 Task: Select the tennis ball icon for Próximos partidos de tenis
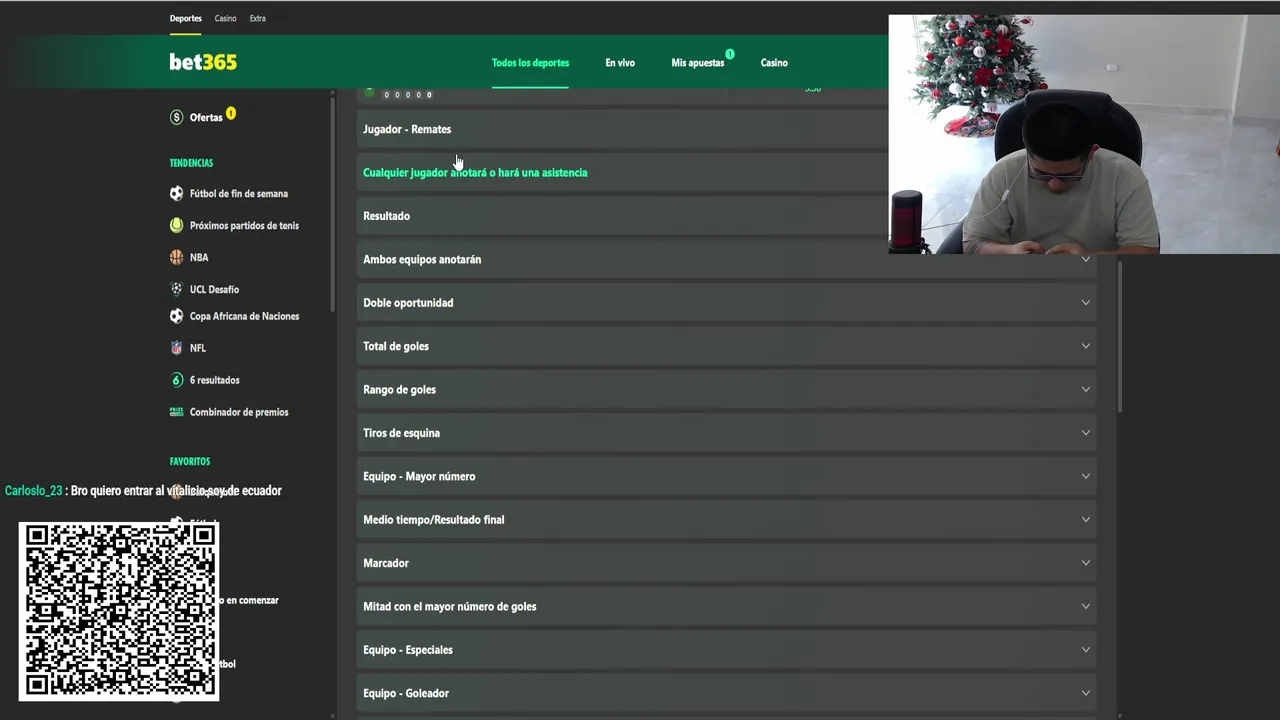pyautogui.click(x=177, y=225)
